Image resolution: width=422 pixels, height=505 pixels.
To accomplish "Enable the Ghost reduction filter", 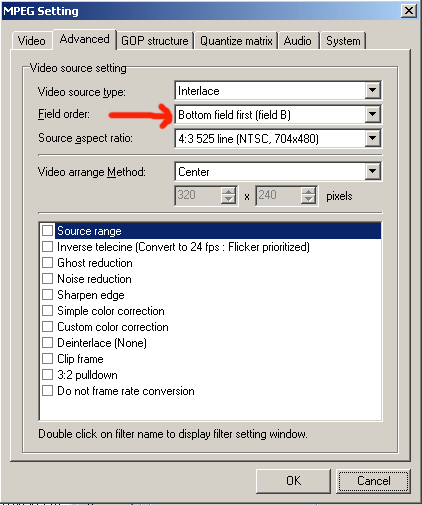I will click(47, 263).
